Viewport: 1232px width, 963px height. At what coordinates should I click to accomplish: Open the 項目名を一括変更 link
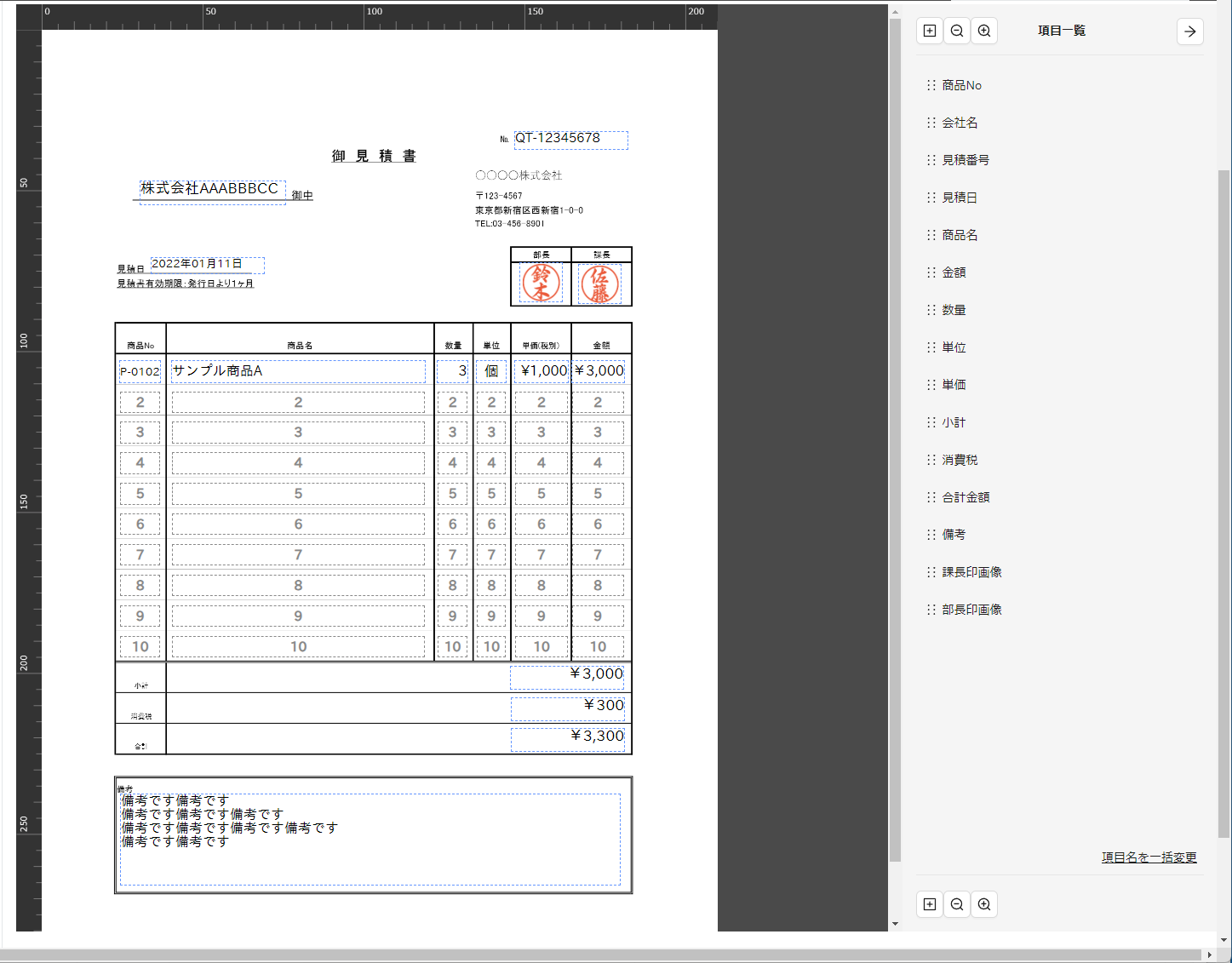pyautogui.click(x=1149, y=857)
